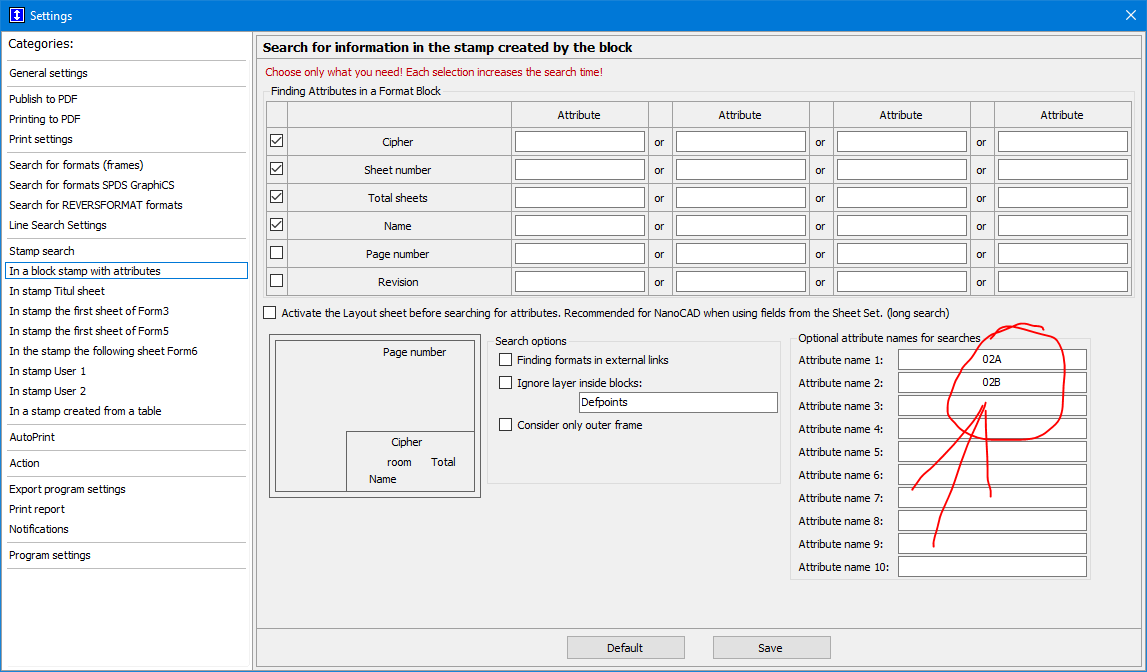Viewport: 1147px width, 672px height.
Task: Click the Defpoints layer text field
Action: click(x=678, y=402)
